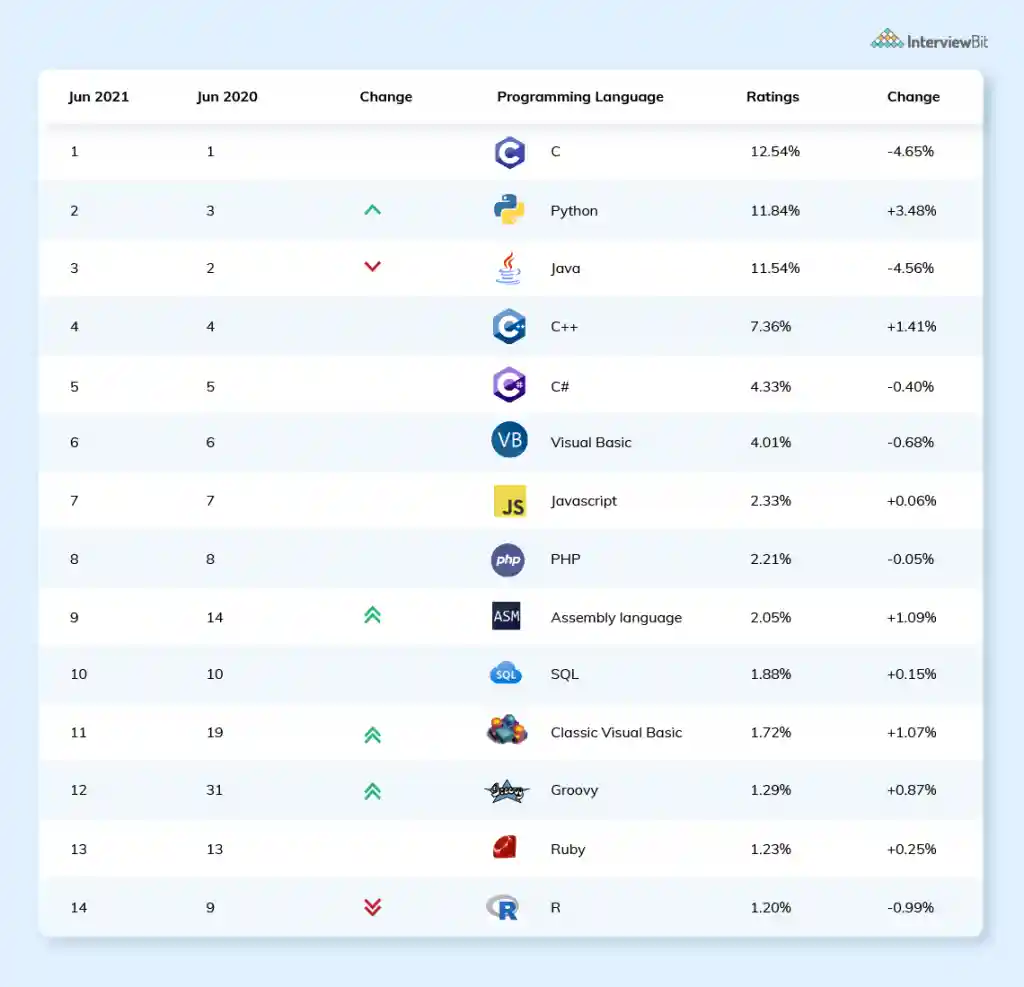
Task: Click the Javascript language name
Action: click(x=584, y=501)
